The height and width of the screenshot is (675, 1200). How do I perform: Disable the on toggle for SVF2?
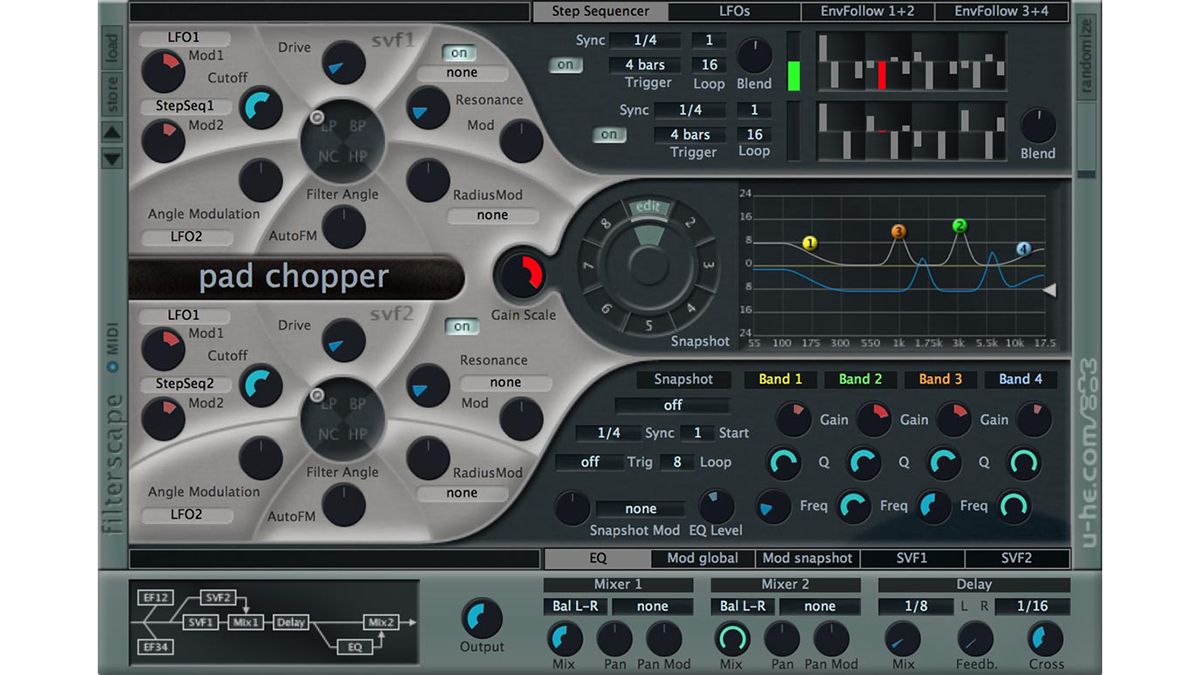click(462, 326)
